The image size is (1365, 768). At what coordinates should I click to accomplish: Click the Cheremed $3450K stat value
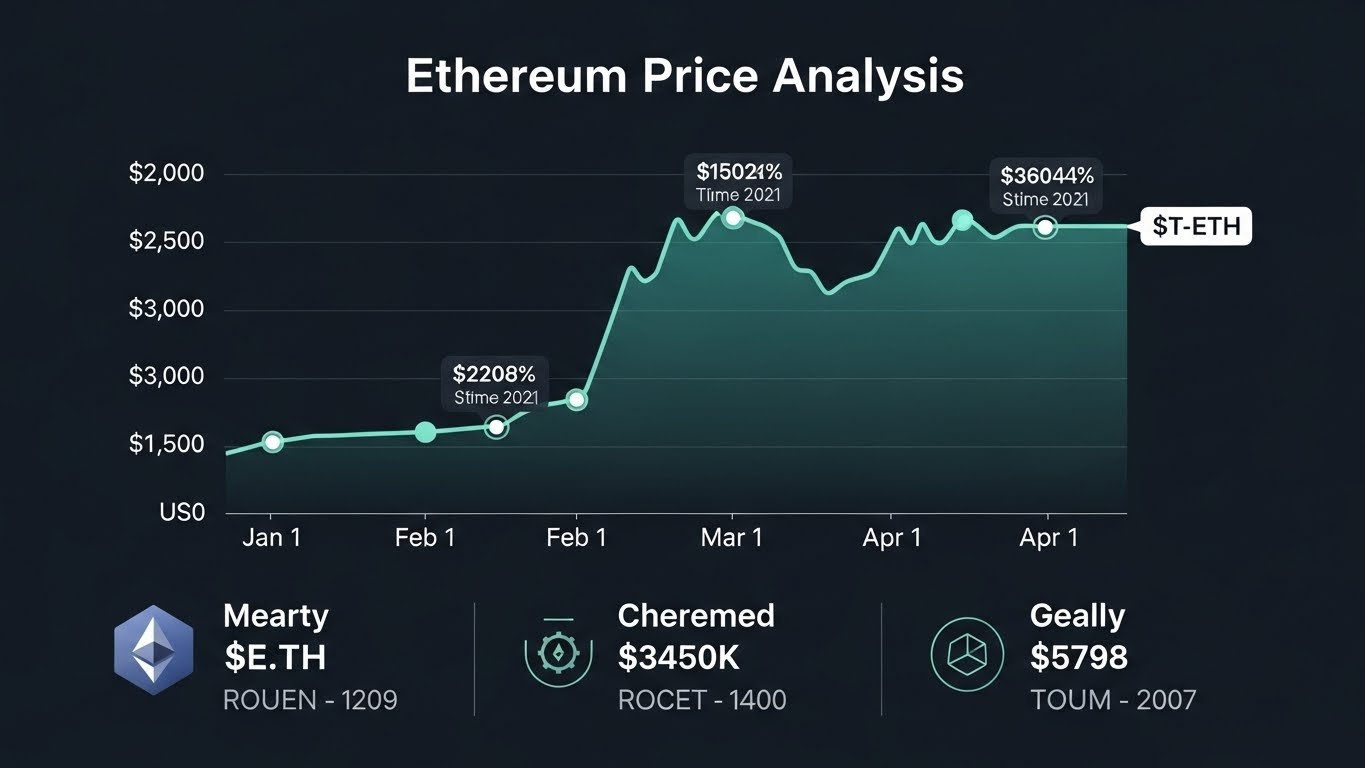click(679, 657)
